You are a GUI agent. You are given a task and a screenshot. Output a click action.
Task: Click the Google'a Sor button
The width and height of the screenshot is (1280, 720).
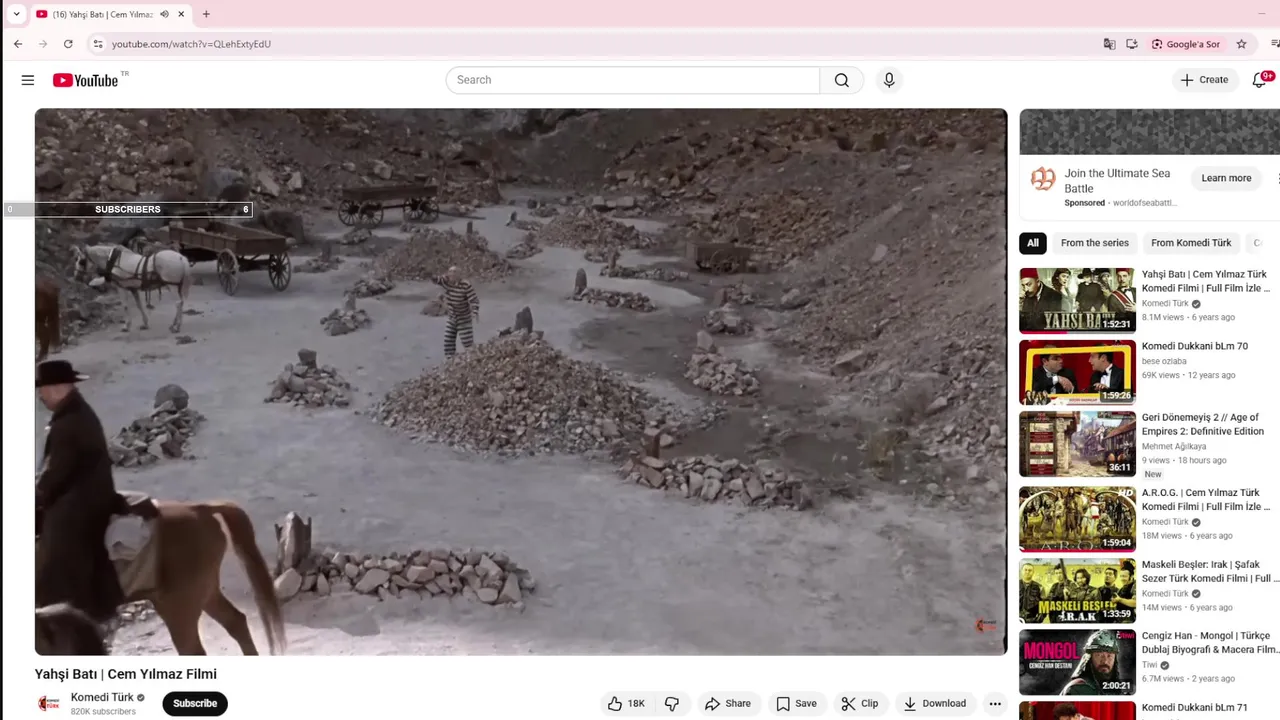[x=1186, y=44]
